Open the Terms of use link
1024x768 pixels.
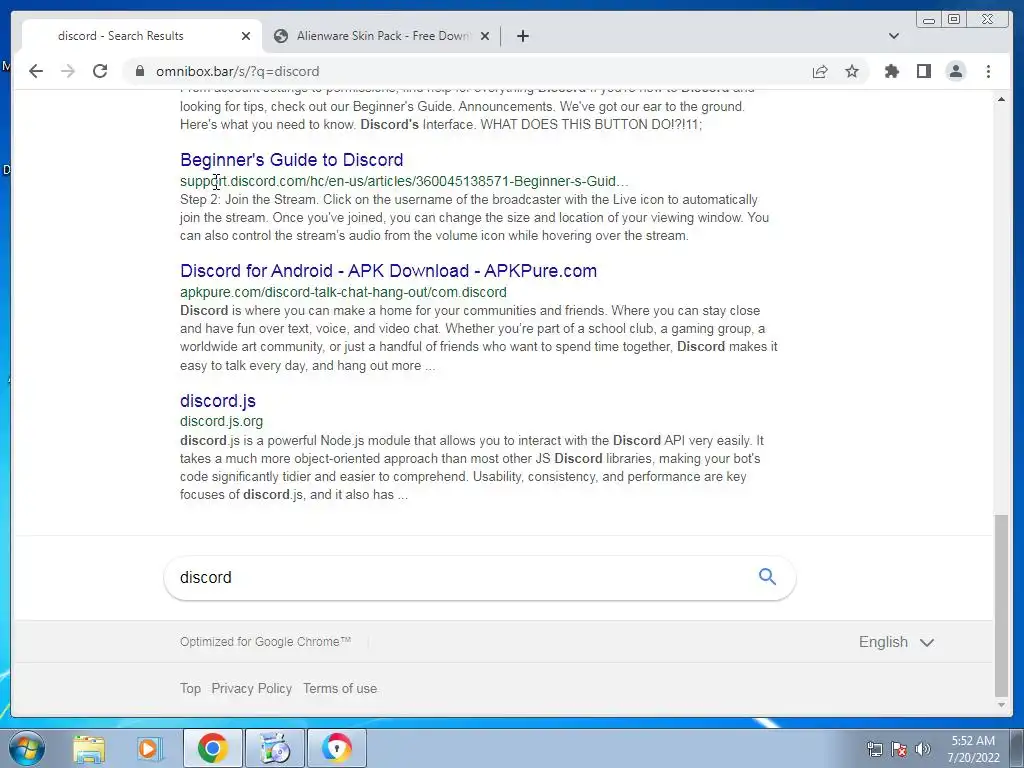click(340, 688)
